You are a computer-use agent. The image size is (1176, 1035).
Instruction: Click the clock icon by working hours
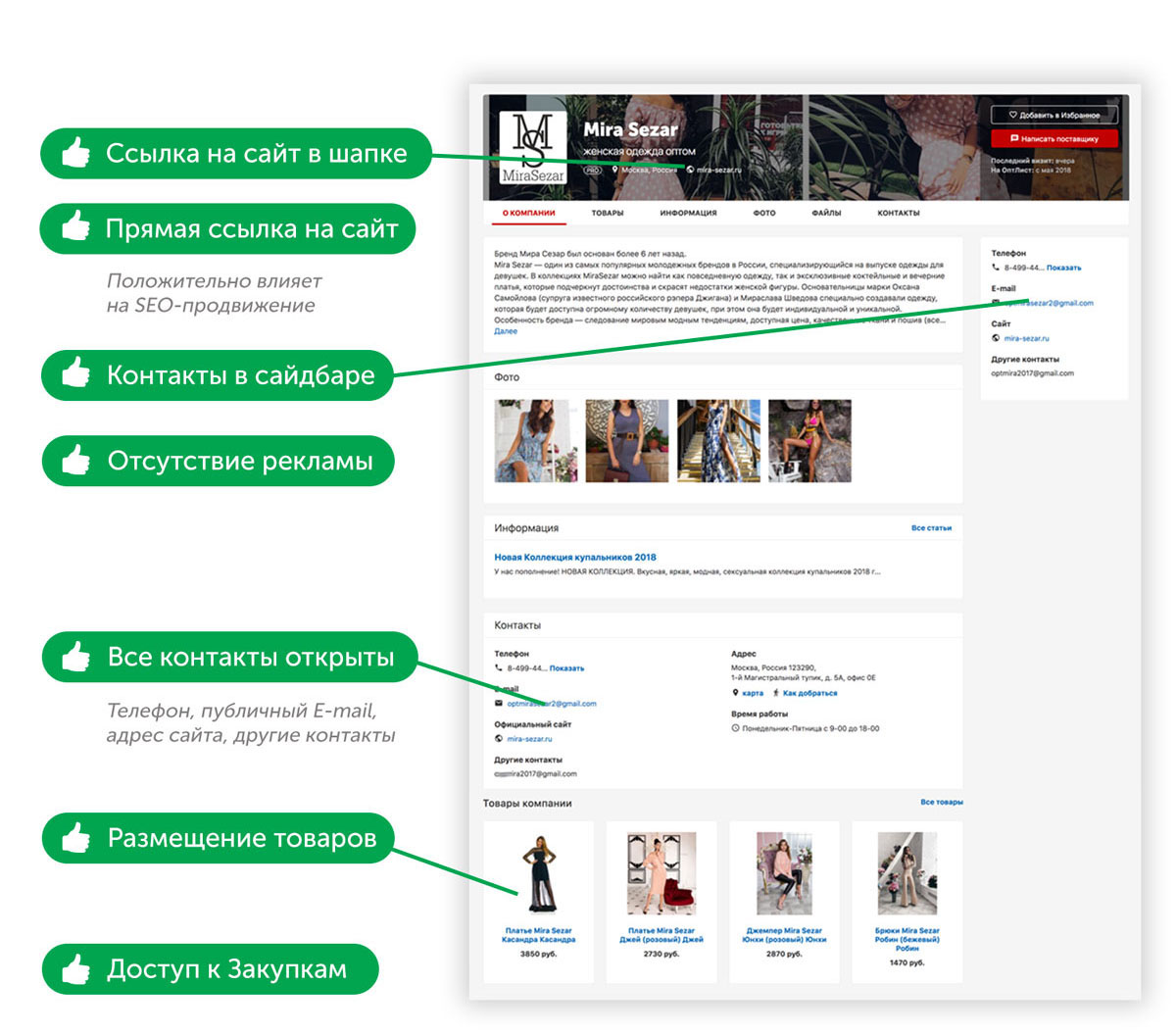click(735, 728)
